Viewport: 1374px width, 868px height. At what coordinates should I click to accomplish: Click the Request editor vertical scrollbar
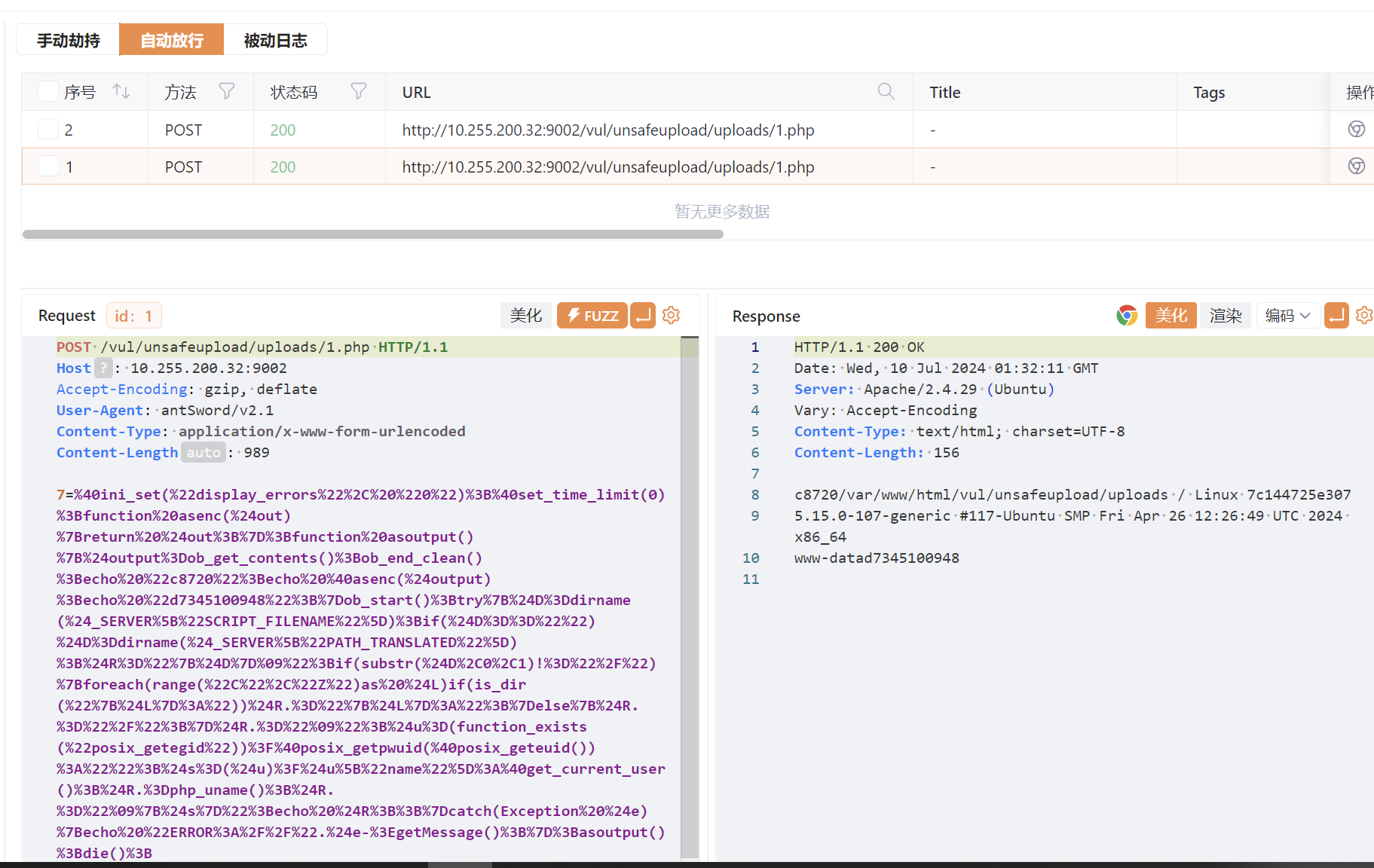689,597
